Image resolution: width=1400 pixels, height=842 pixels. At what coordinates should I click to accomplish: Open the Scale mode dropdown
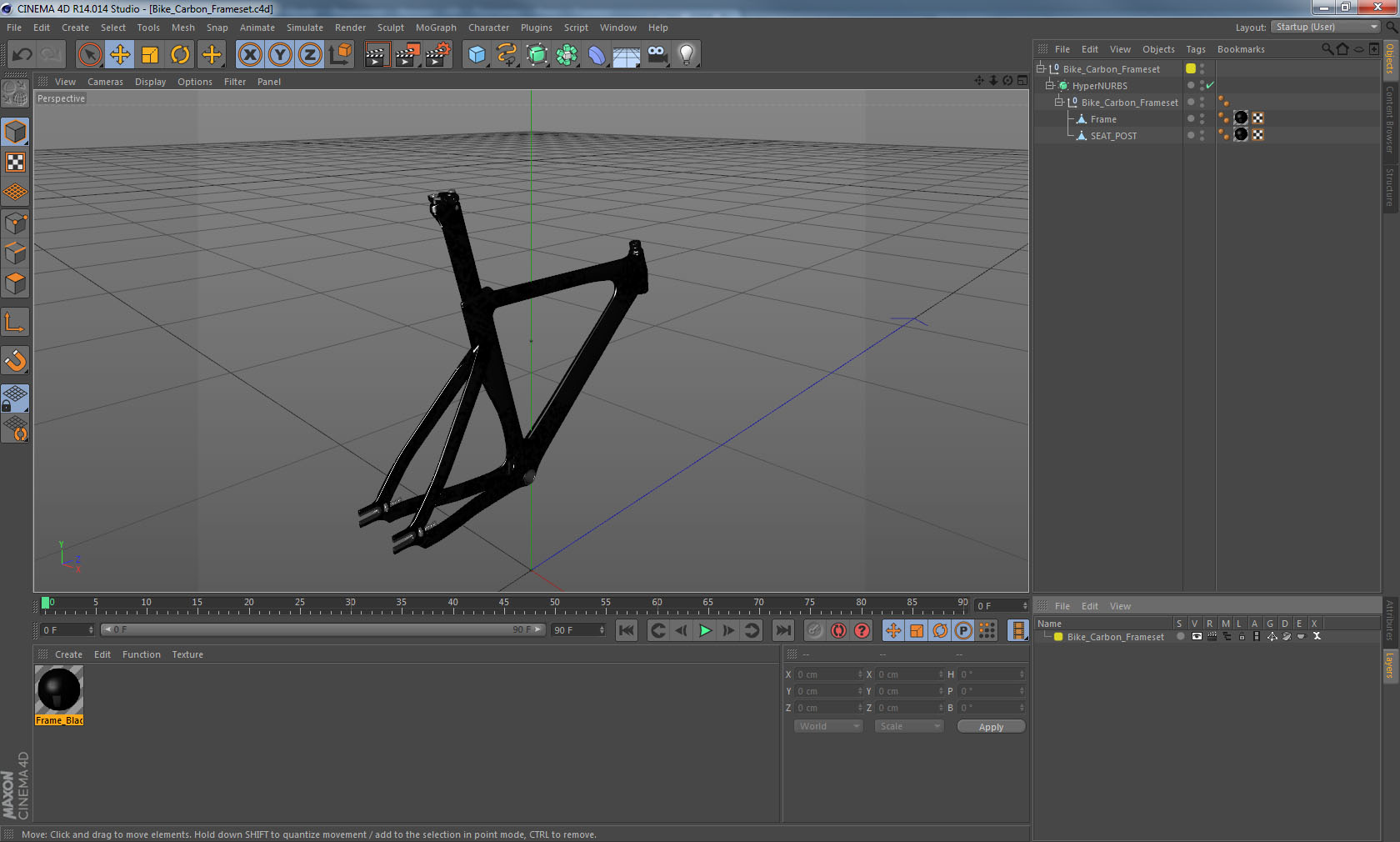point(909,726)
